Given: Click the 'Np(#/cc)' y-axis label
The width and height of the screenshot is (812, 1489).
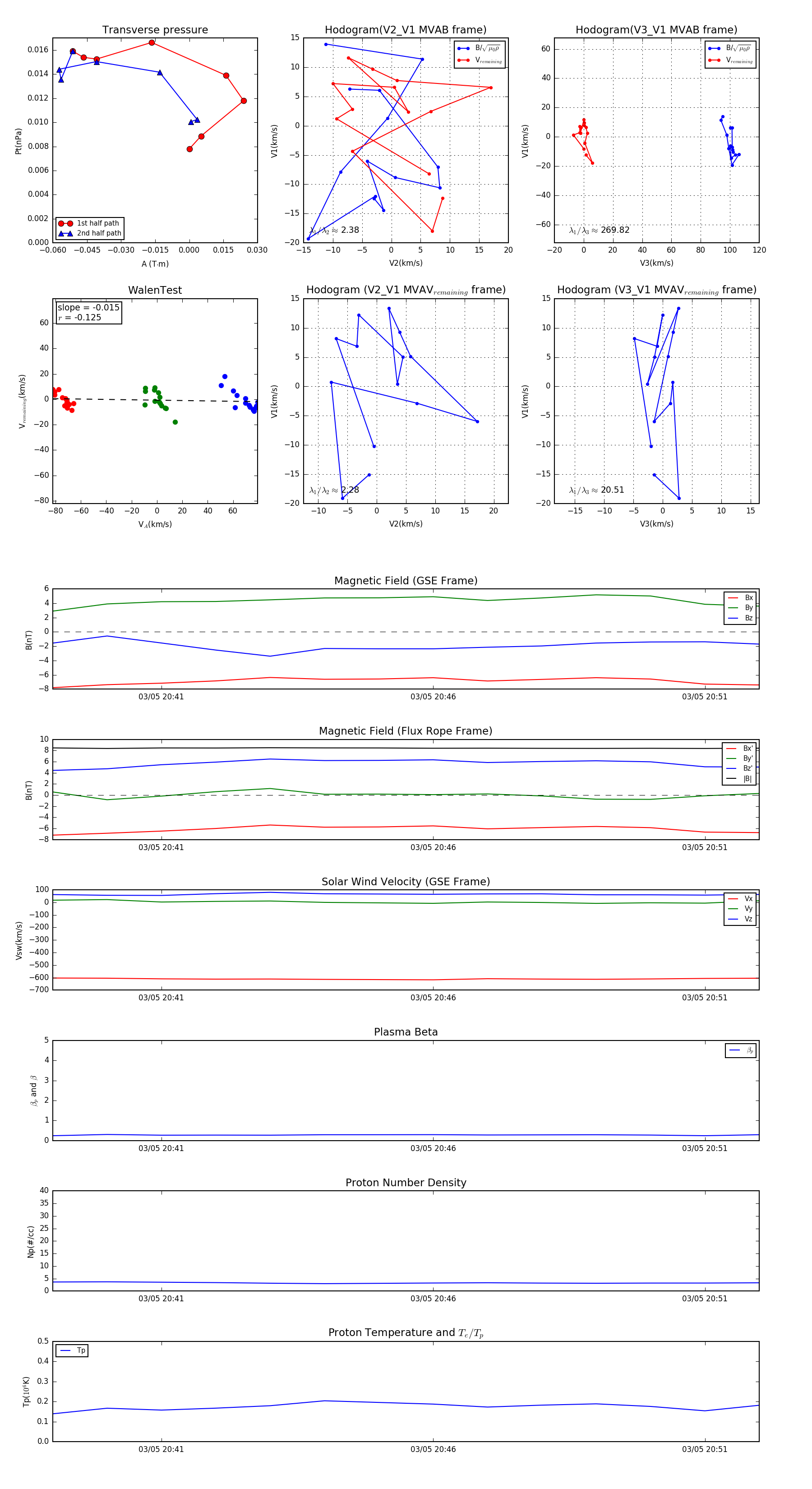Looking at the screenshot, I should point(31,1241).
